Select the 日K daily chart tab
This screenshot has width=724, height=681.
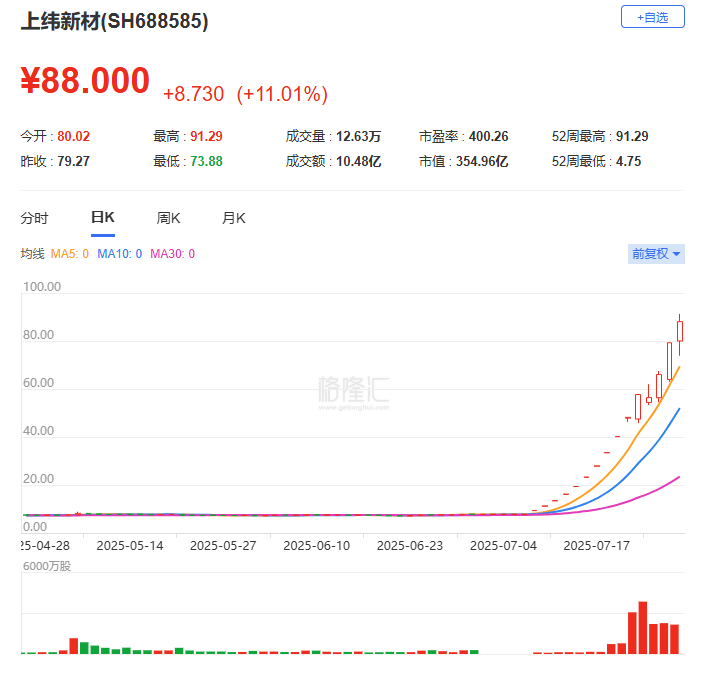pyautogui.click(x=103, y=217)
